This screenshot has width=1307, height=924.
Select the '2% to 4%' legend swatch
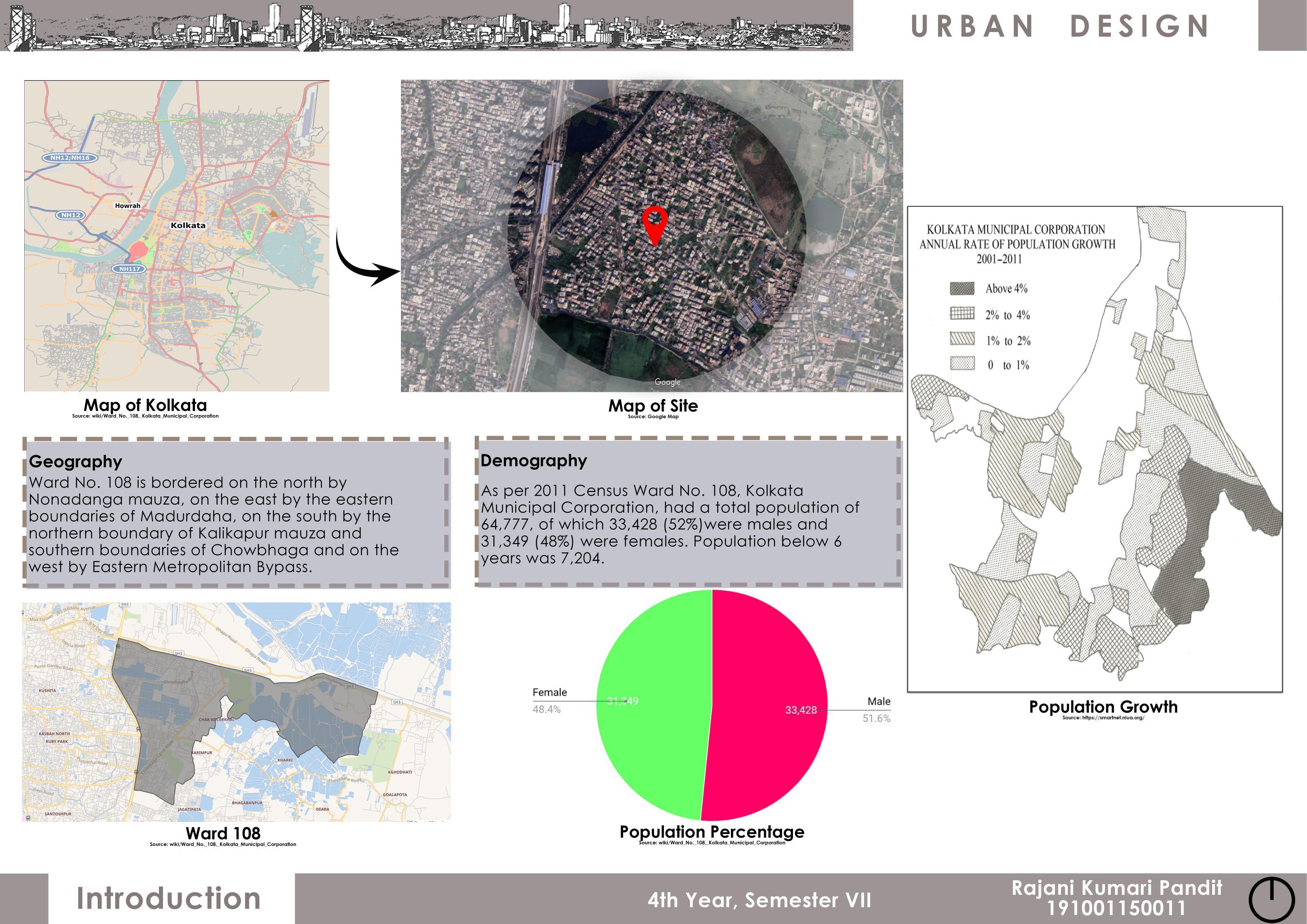click(962, 314)
